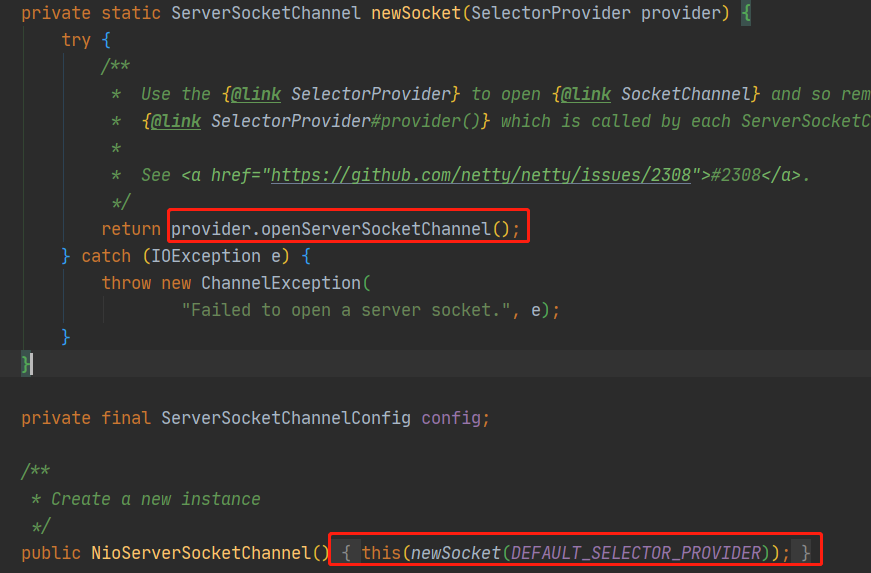Click the "Create a new instance" comment
This screenshot has width=871, height=573.
coord(156,499)
